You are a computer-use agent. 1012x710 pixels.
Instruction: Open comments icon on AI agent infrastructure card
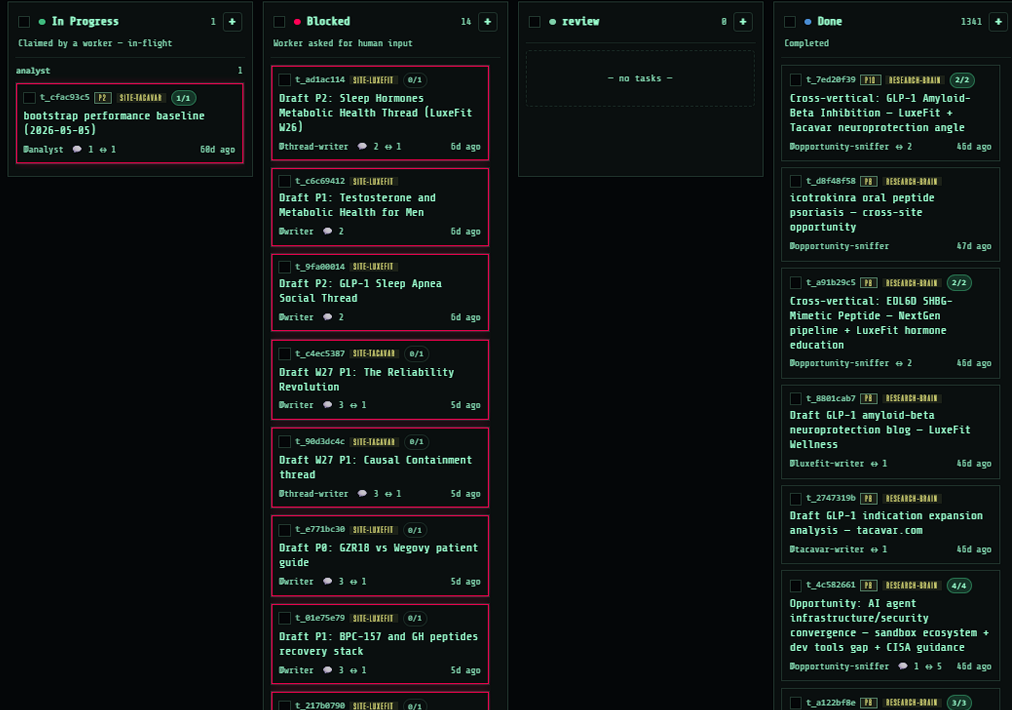(x=902, y=666)
